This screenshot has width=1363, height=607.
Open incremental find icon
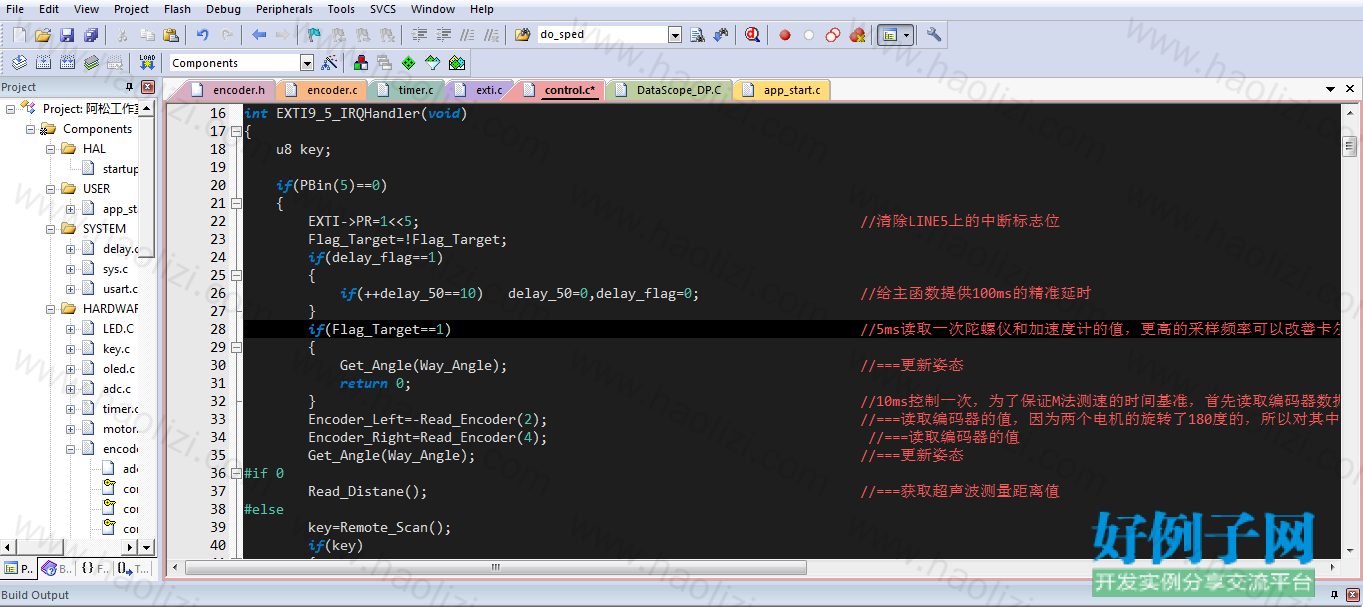point(722,35)
